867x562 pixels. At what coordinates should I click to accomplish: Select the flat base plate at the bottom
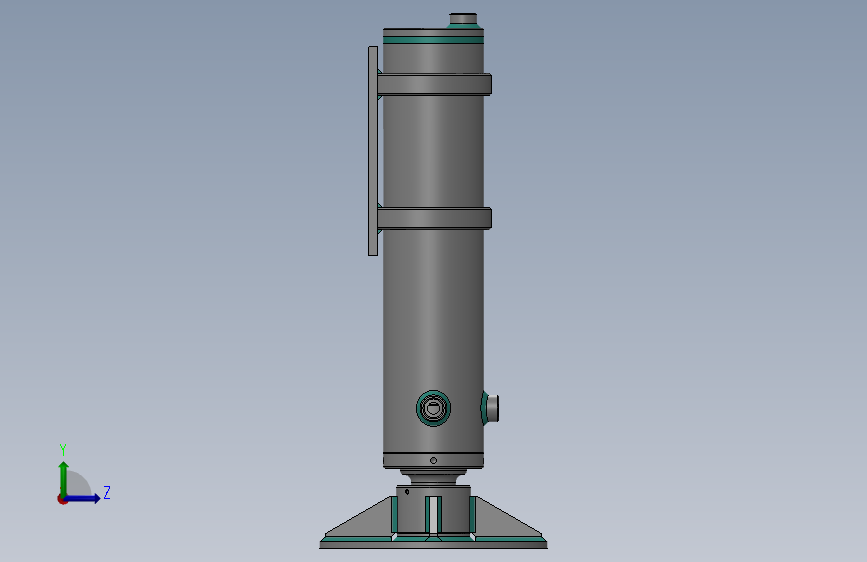[434, 545]
